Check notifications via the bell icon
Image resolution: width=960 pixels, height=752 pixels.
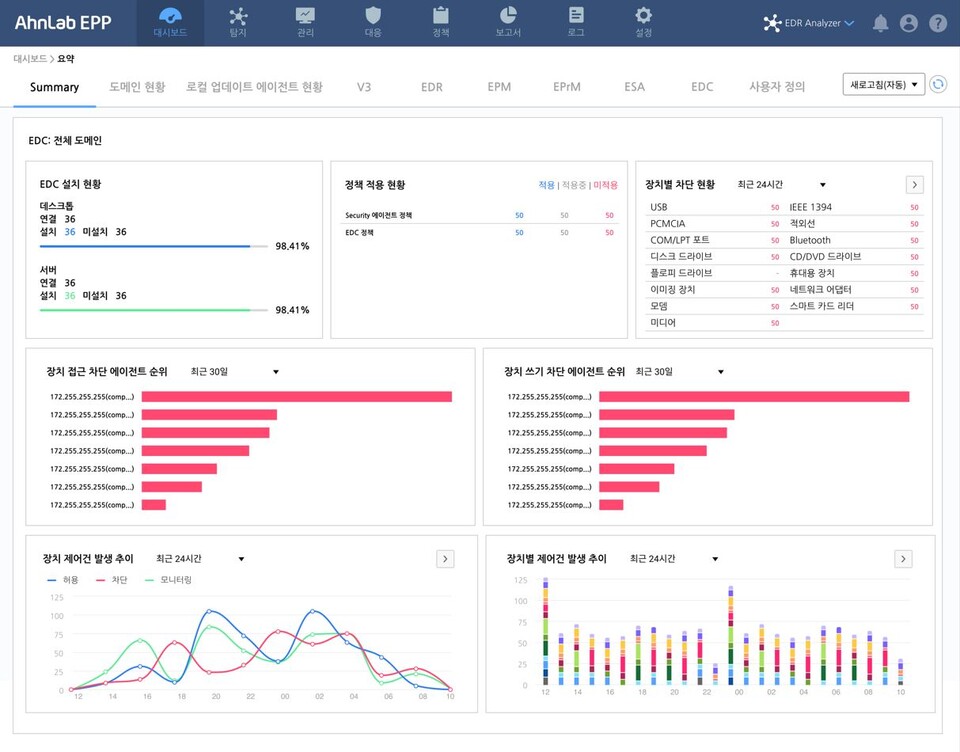879,22
